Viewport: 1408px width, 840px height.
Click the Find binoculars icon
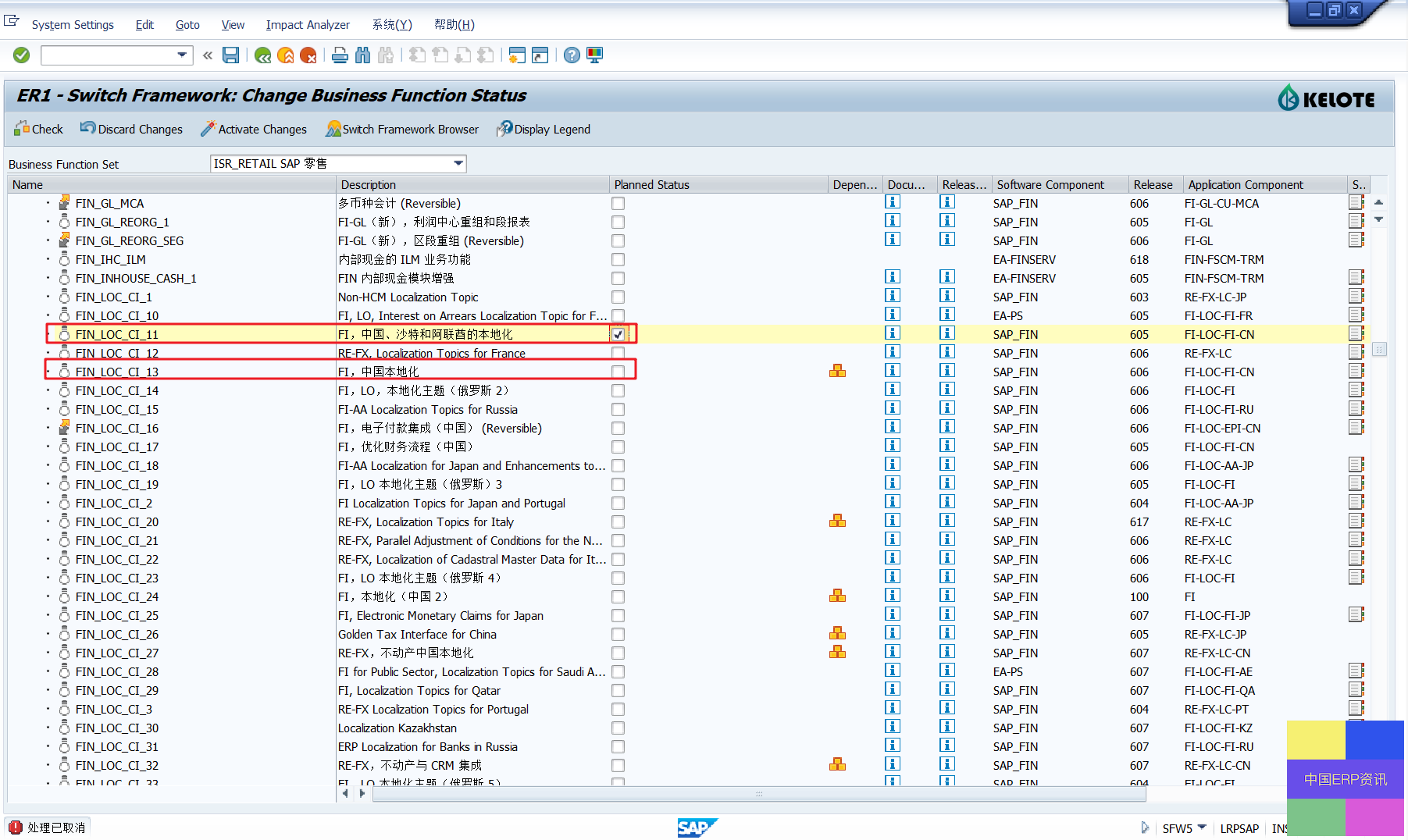[362, 55]
